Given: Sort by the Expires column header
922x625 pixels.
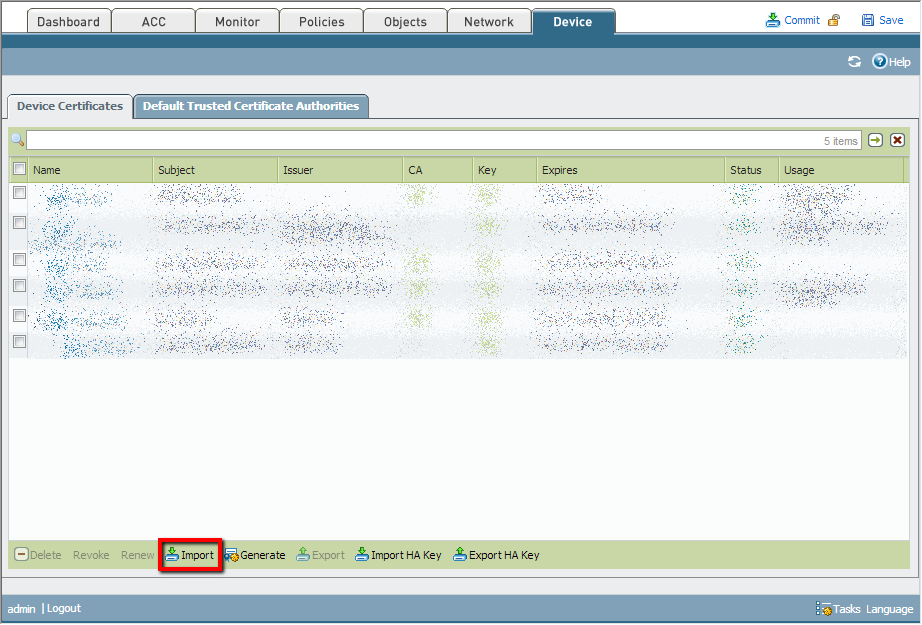Looking at the screenshot, I should (630, 170).
